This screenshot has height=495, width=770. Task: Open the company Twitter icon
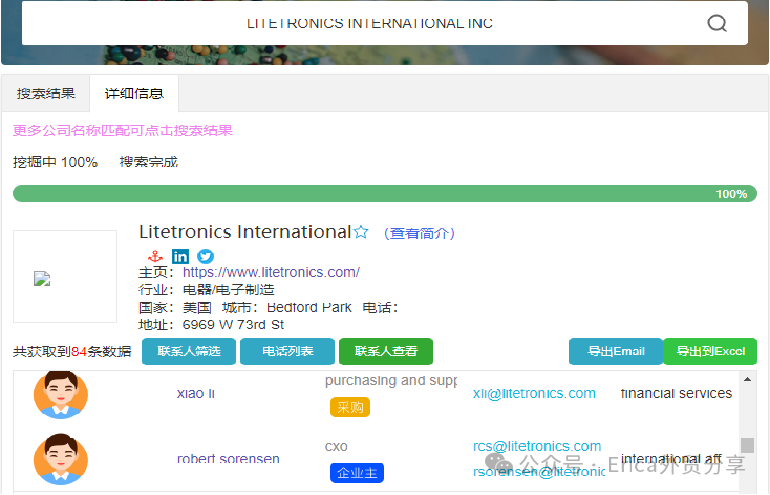pos(205,256)
